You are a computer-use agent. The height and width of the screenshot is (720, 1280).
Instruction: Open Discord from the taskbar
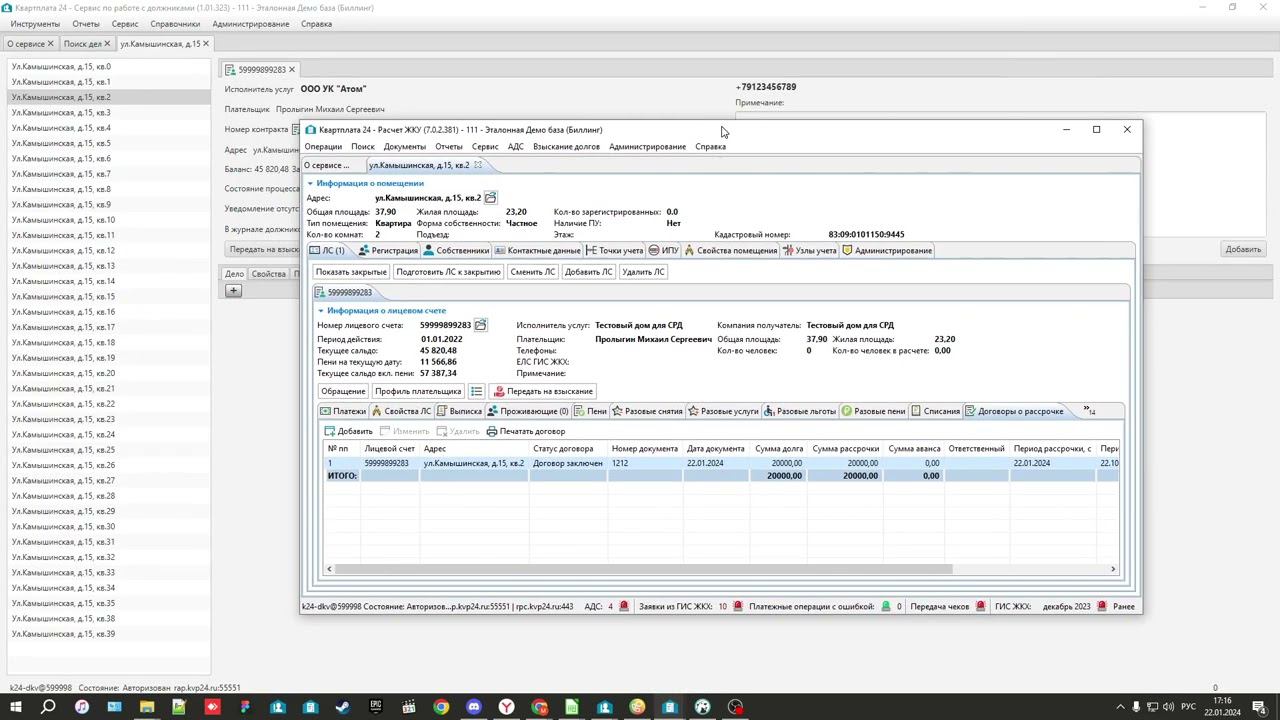click(x=474, y=707)
